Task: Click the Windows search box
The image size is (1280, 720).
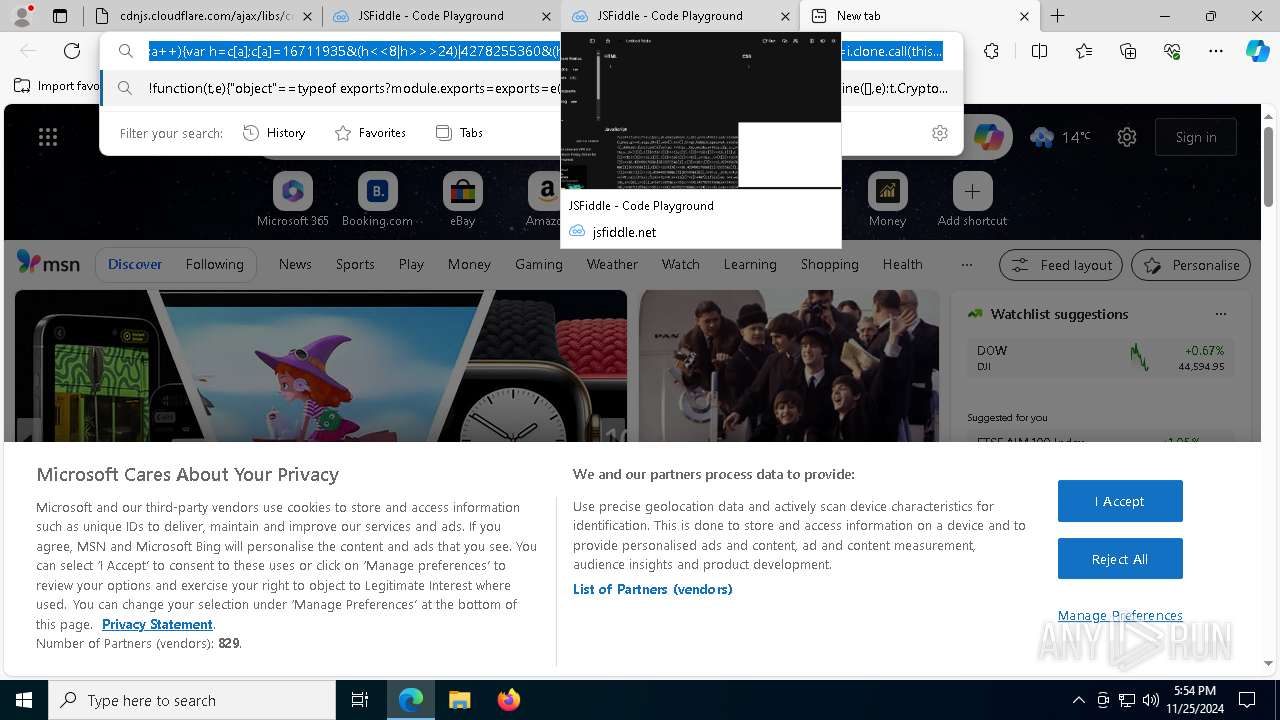Action: [x=192, y=700]
